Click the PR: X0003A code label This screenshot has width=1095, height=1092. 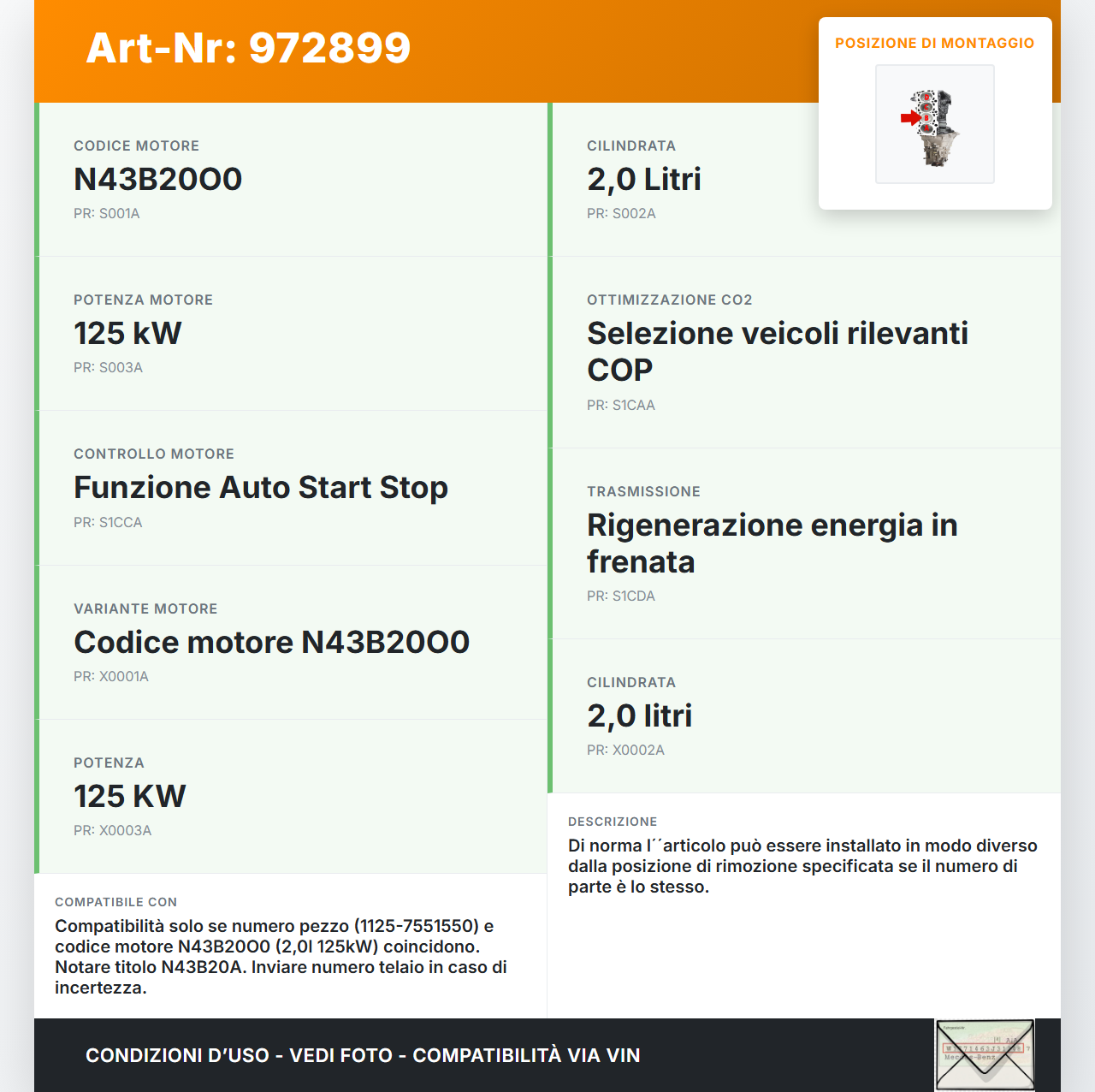point(113,831)
